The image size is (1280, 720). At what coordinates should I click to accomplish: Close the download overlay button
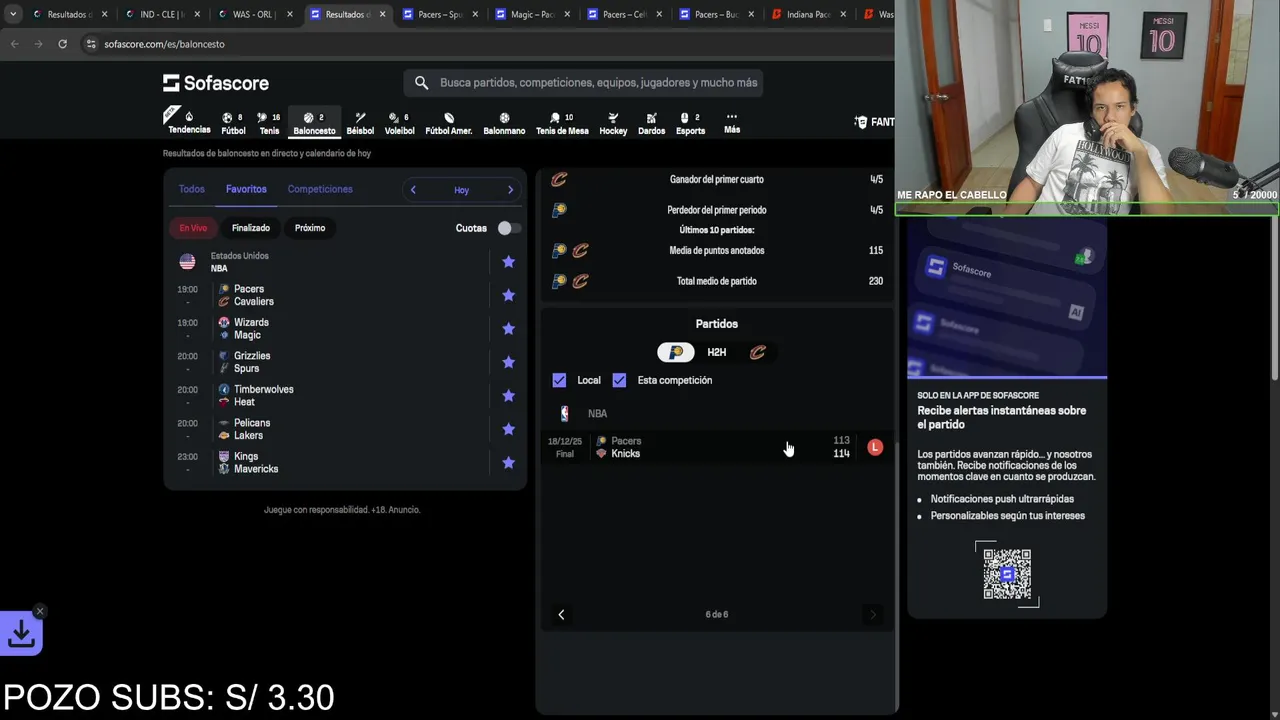40,611
